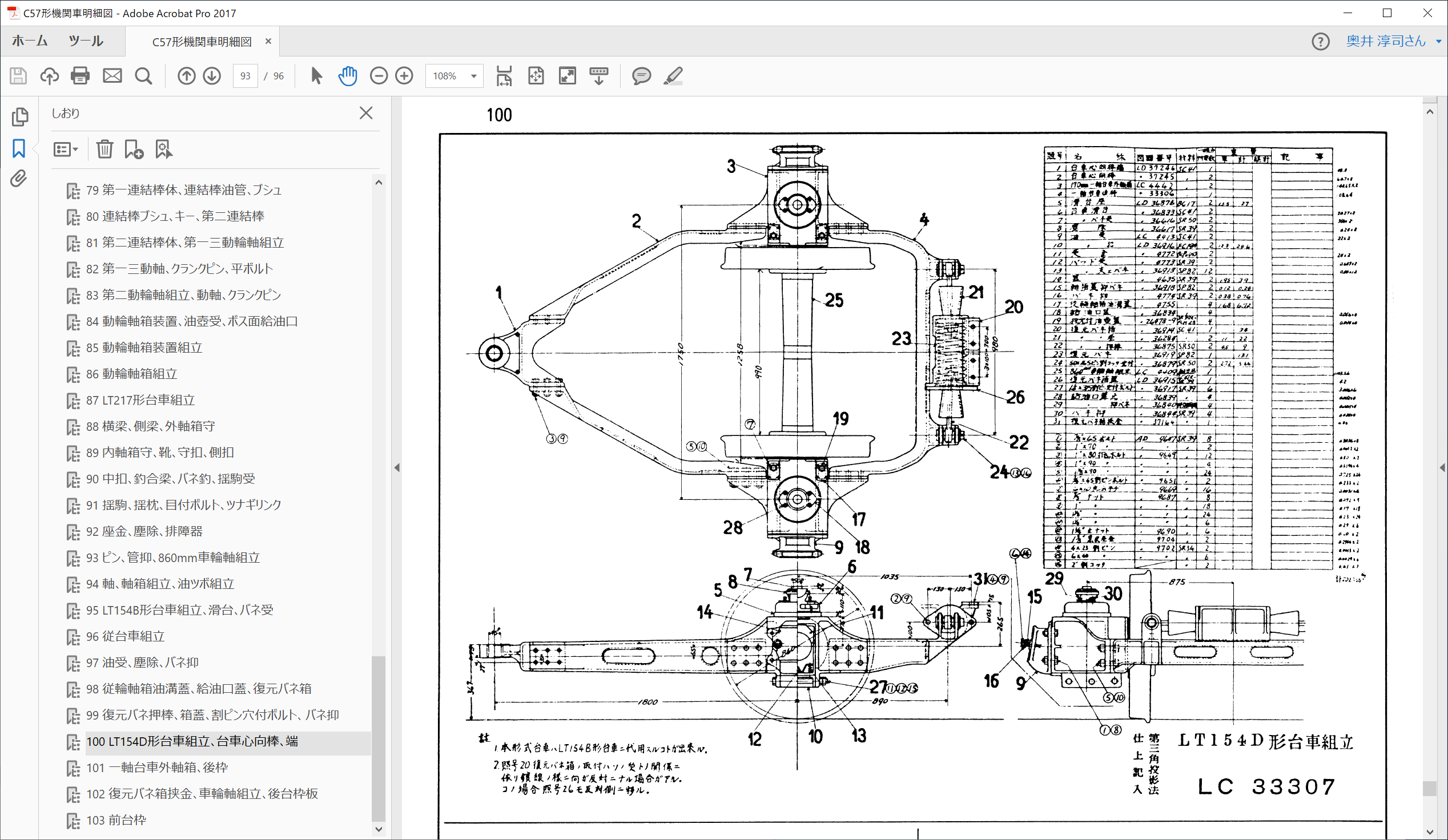The image size is (1448, 840).
Task: Close the しおり bookmarks panel
Action: click(366, 113)
